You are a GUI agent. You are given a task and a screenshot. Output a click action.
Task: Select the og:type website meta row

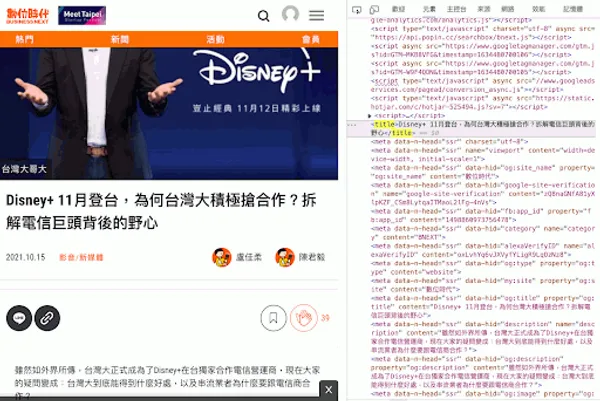pyautogui.click(x=483, y=267)
